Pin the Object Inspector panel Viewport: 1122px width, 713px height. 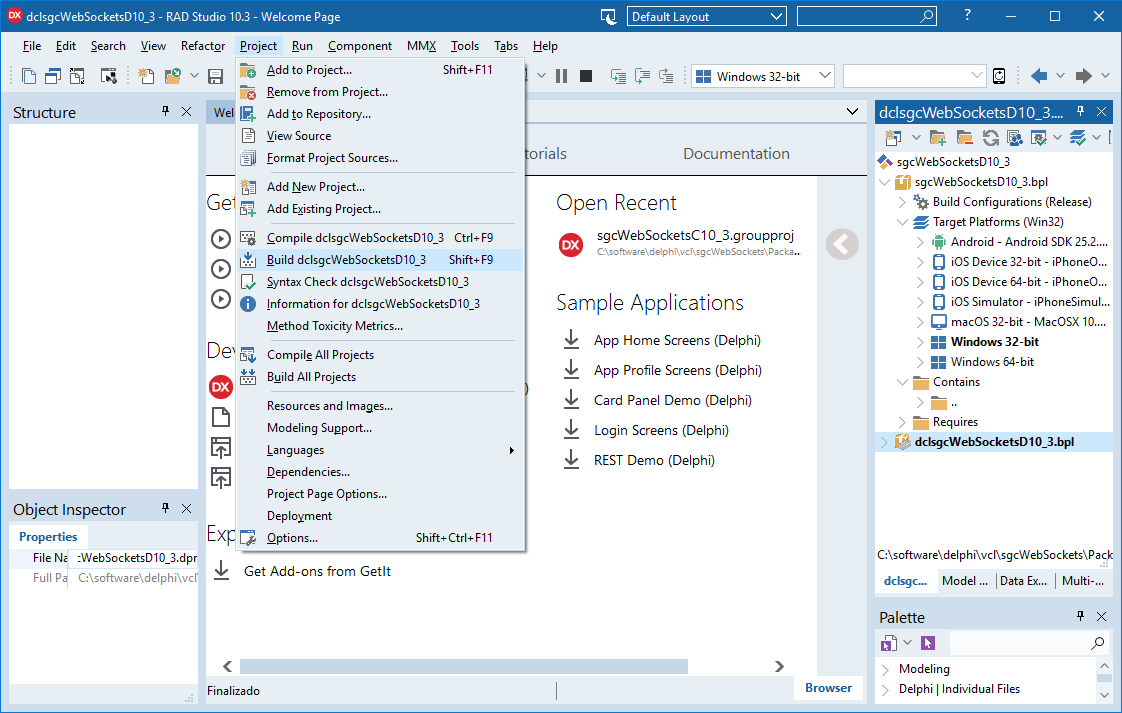tap(166, 508)
